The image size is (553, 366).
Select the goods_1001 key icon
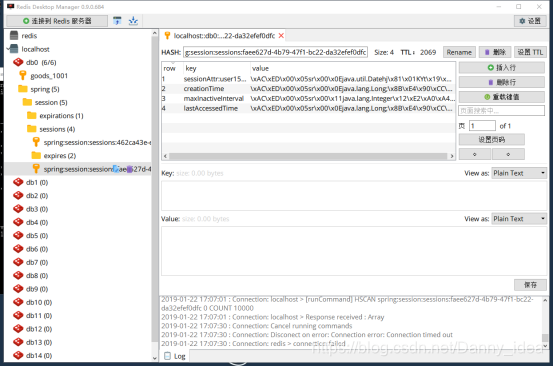(x=23, y=75)
